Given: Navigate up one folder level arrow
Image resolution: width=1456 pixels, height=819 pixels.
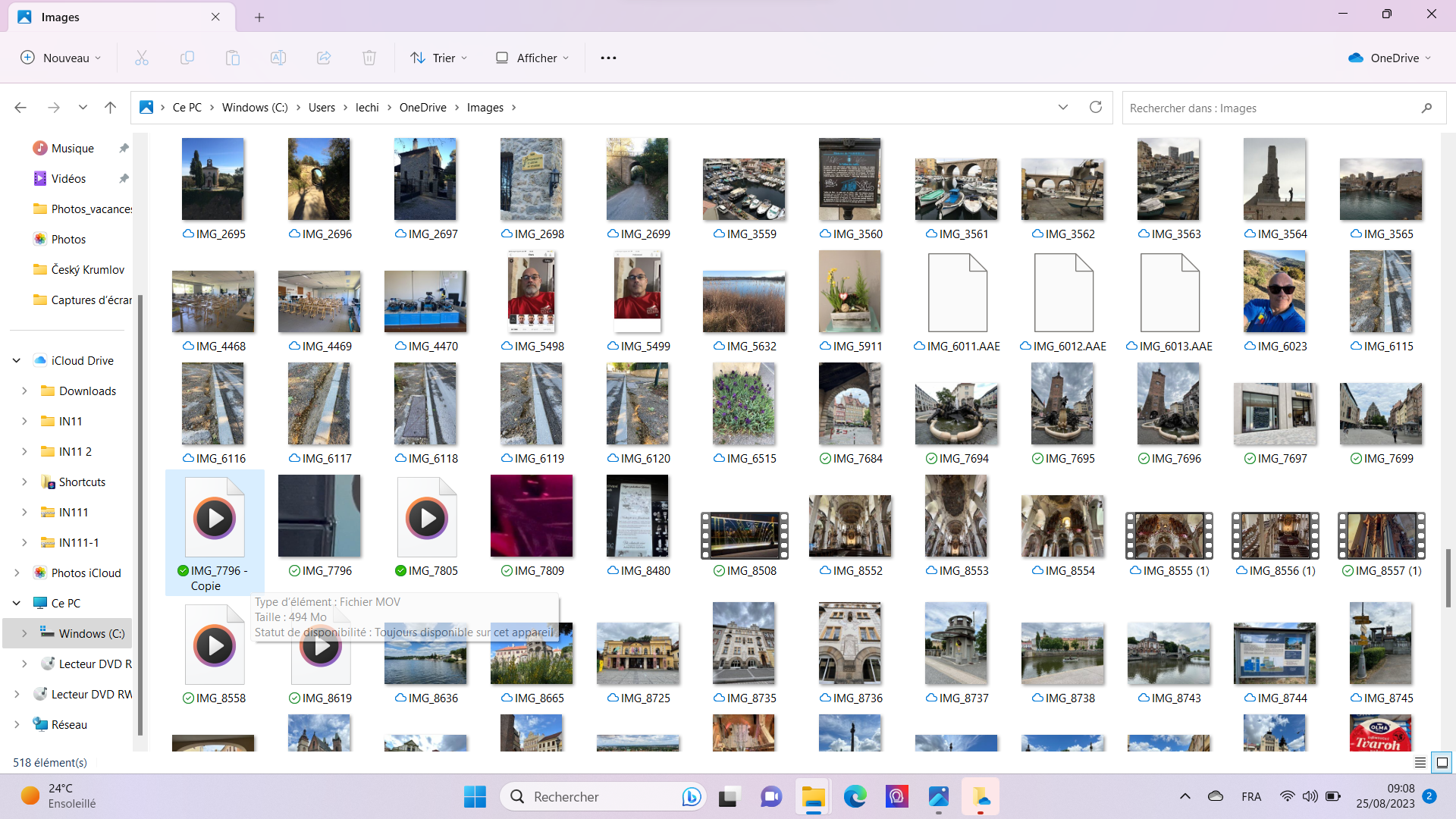Looking at the screenshot, I should [x=110, y=108].
